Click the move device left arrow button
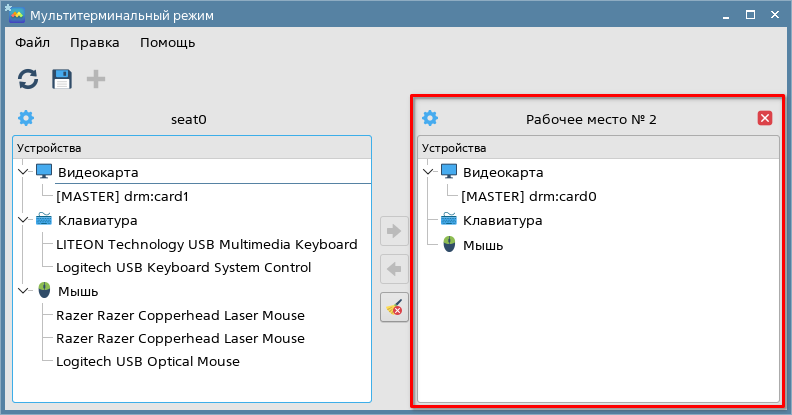This screenshot has height=415, width=792. point(395,269)
